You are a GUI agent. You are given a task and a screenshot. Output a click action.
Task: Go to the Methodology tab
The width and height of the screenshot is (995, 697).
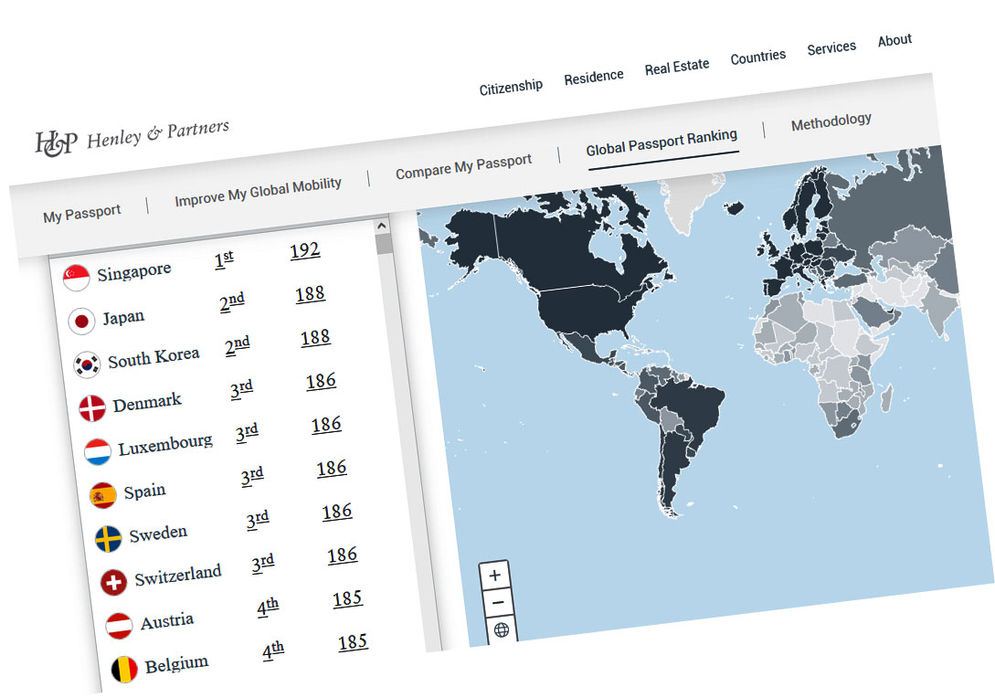(x=831, y=122)
